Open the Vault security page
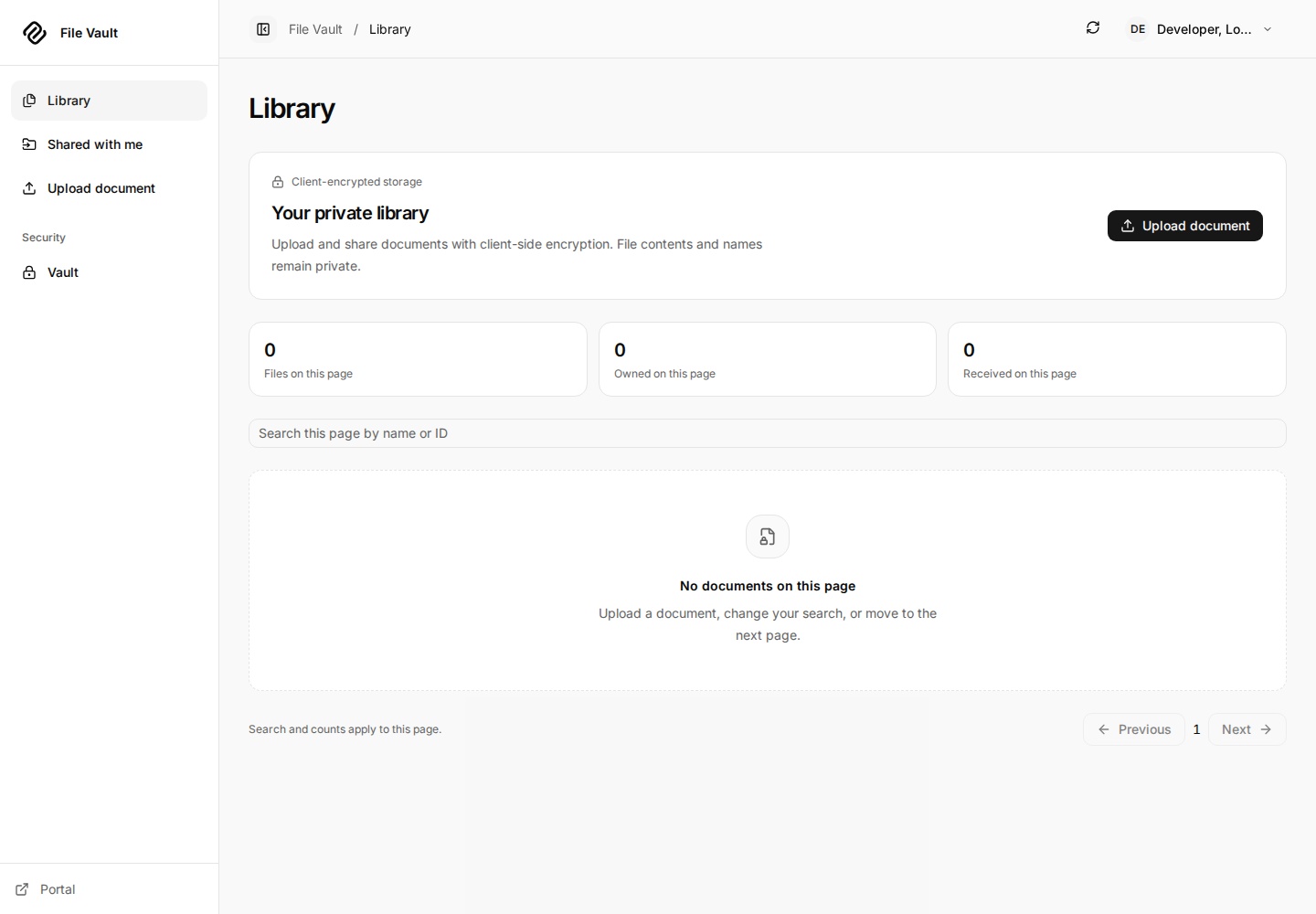The image size is (1316, 914). coord(110,272)
